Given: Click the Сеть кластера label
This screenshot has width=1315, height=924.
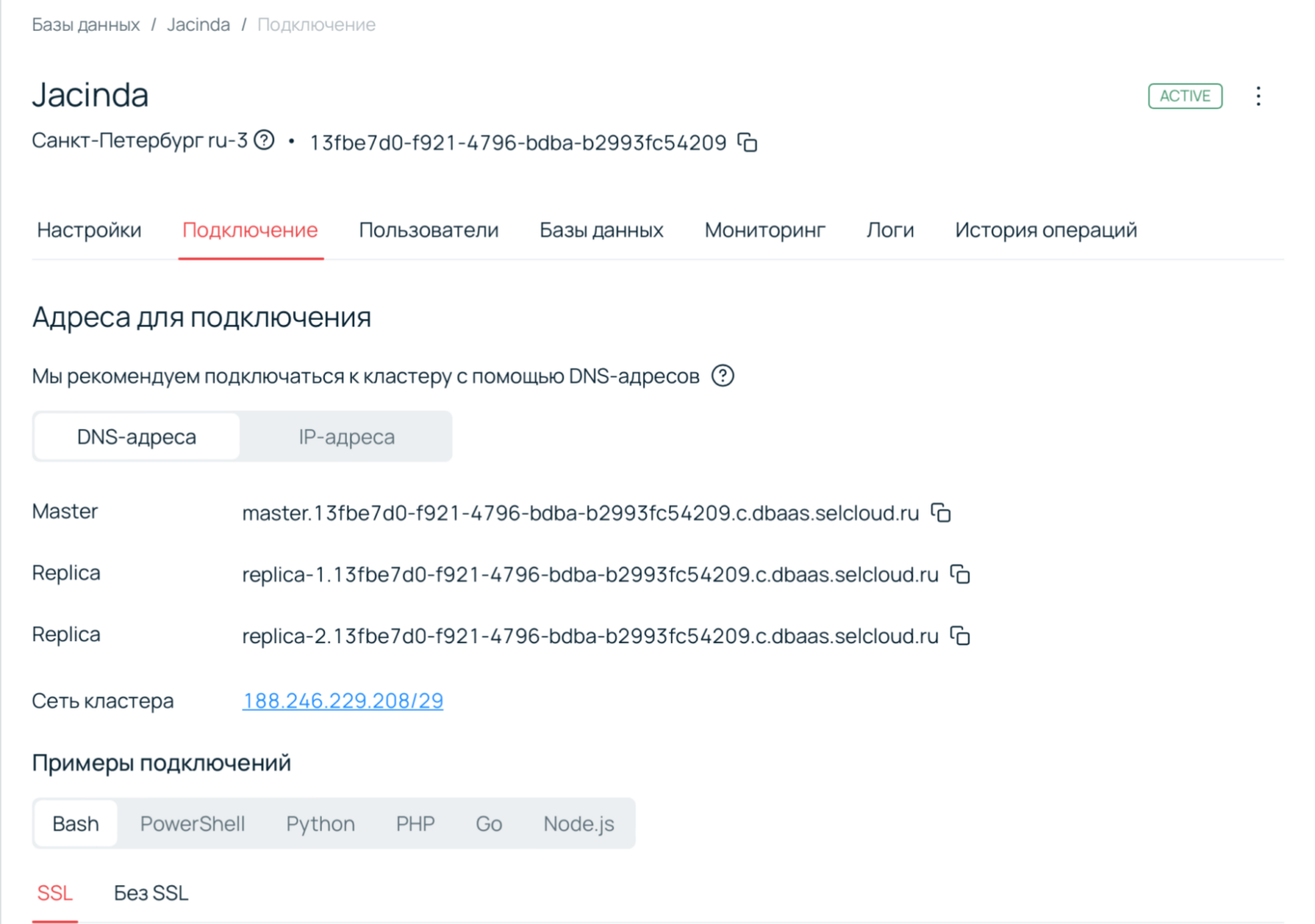Looking at the screenshot, I should click(x=103, y=701).
